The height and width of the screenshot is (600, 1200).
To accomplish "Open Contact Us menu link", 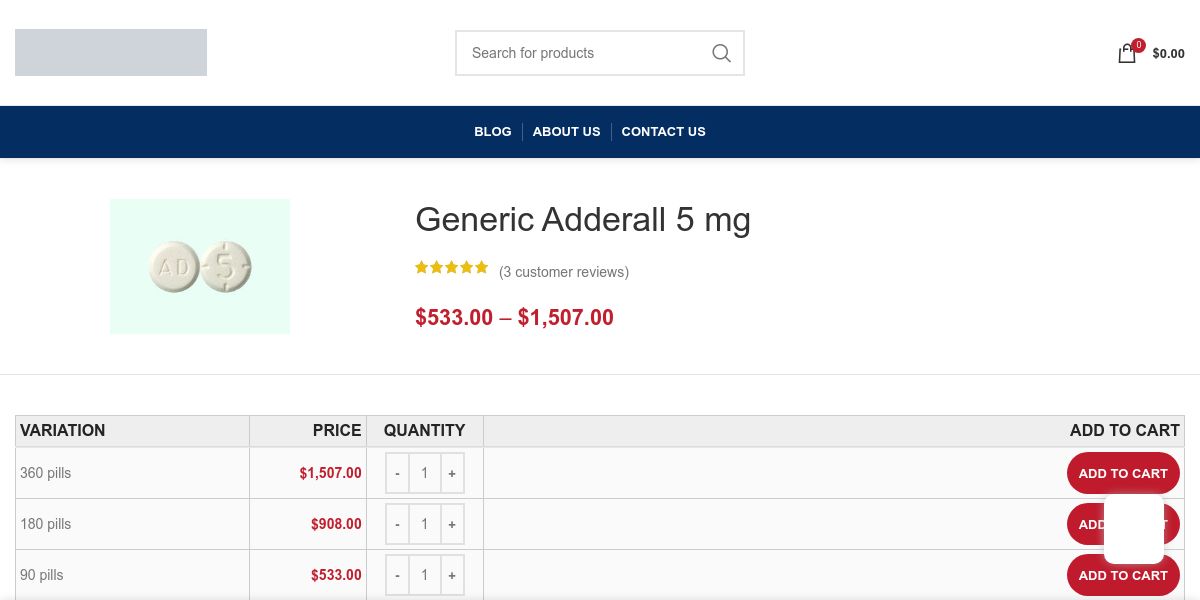I will coord(663,131).
